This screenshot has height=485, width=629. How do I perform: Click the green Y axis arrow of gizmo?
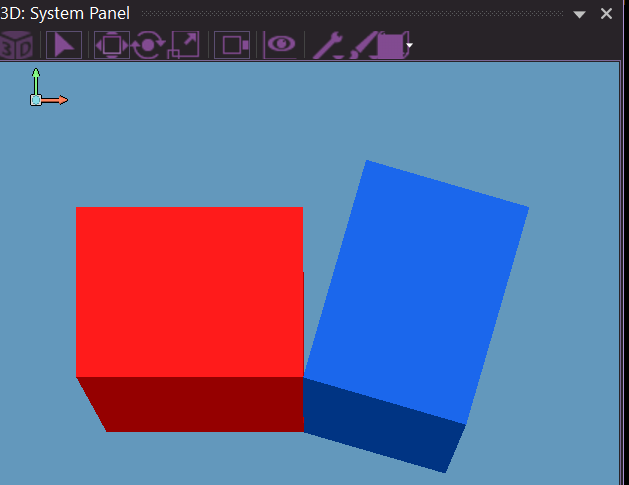pos(36,78)
